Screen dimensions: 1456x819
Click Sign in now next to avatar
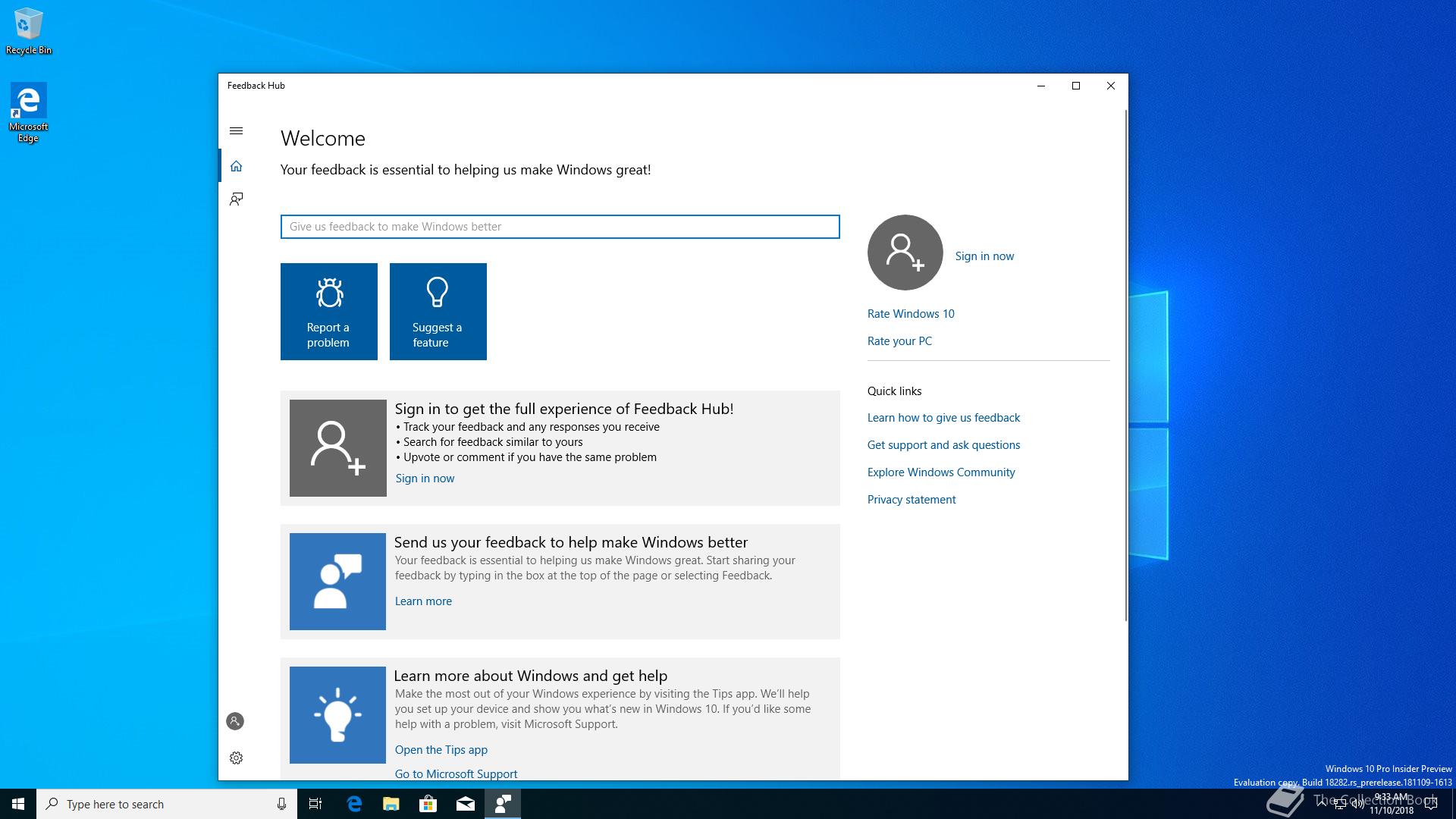point(984,256)
